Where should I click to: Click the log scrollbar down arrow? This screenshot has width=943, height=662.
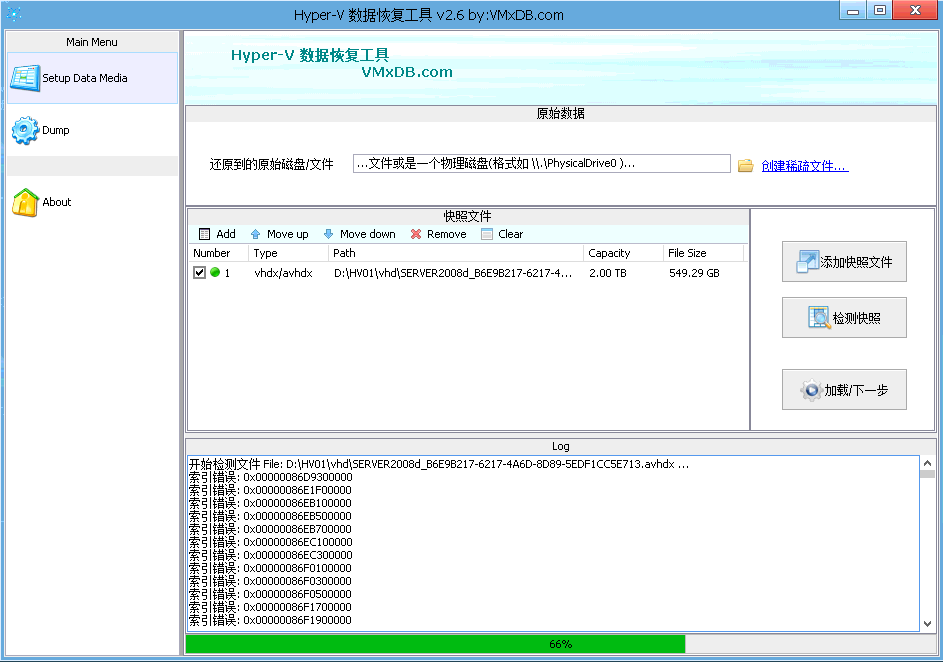927,624
